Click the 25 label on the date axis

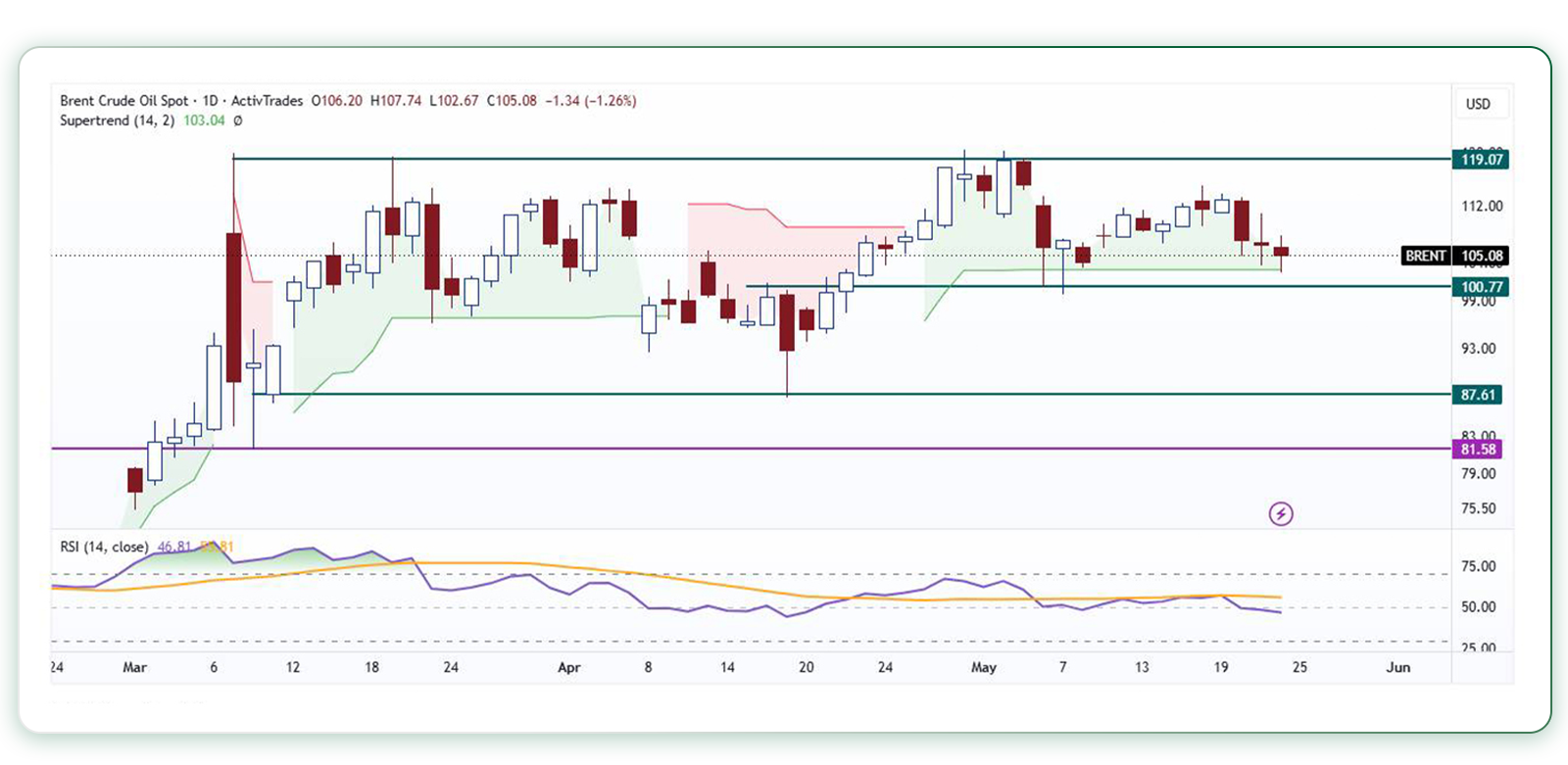click(x=1299, y=667)
